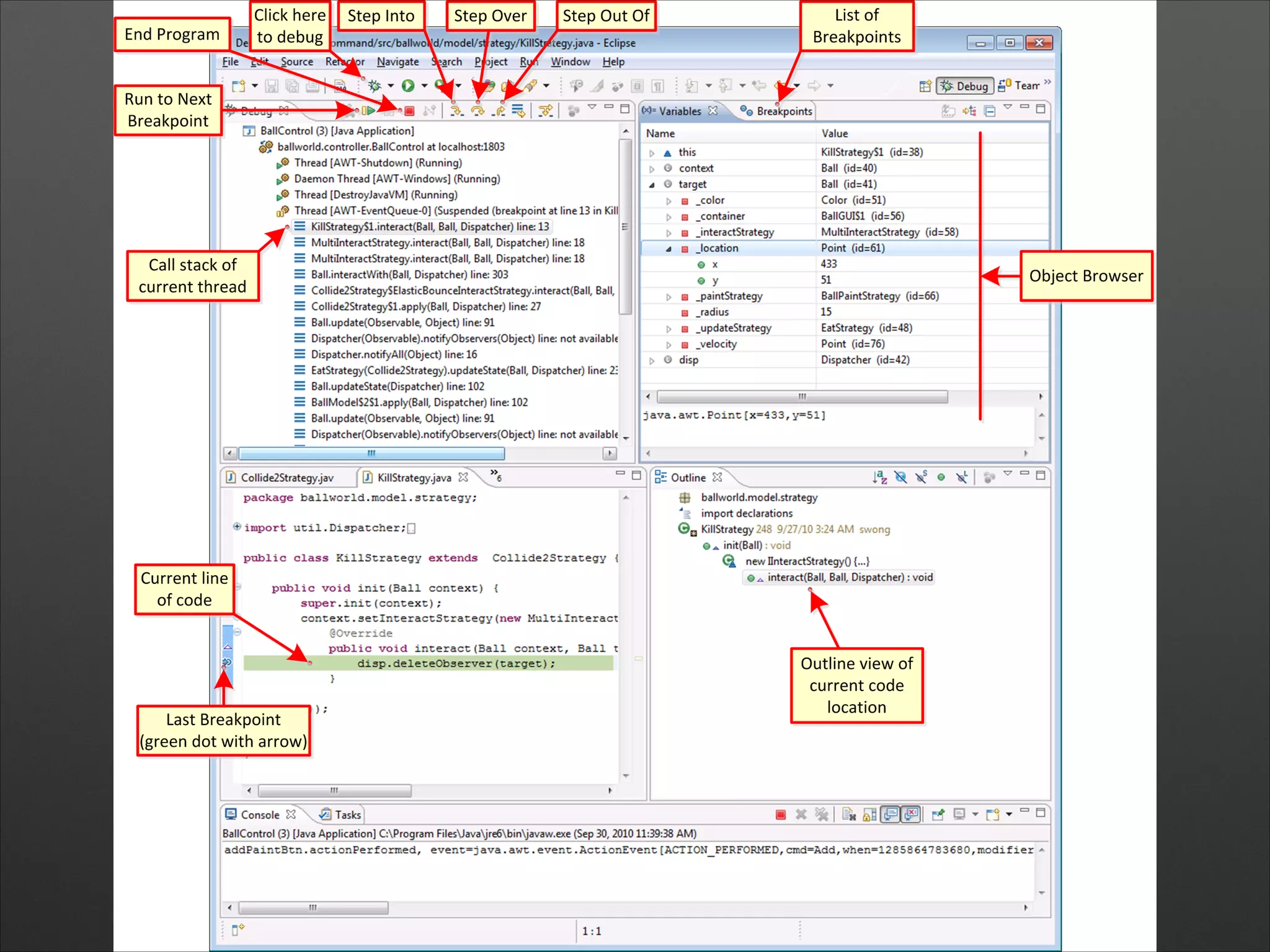This screenshot has width=1270, height=952.
Task: Switch to the Breakpoints tab
Action: [x=783, y=112]
